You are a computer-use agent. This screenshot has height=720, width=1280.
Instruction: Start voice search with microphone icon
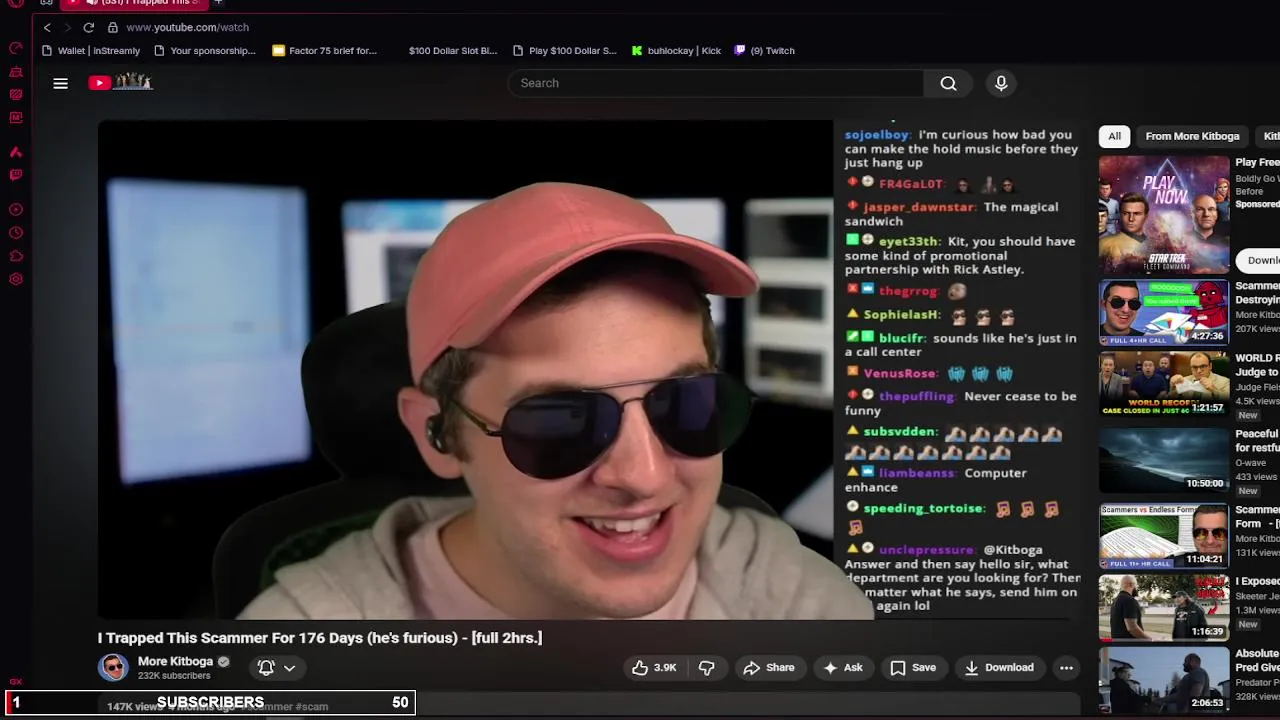[x=1001, y=83]
